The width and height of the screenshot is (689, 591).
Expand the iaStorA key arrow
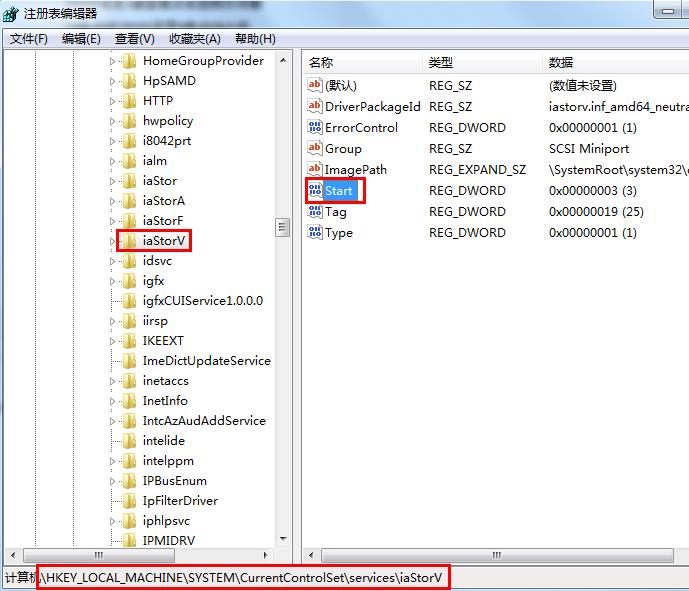point(112,201)
